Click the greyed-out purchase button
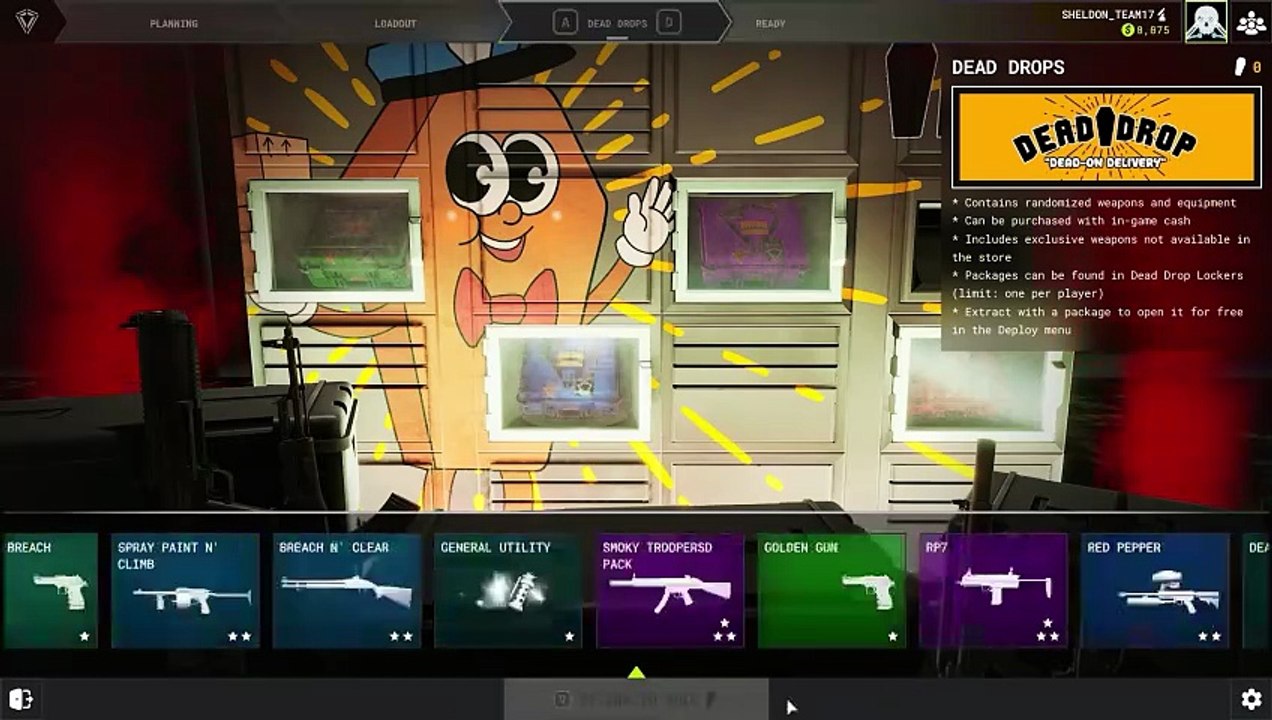The width and height of the screenshot is (1272, 720). (x=636, y=699)
